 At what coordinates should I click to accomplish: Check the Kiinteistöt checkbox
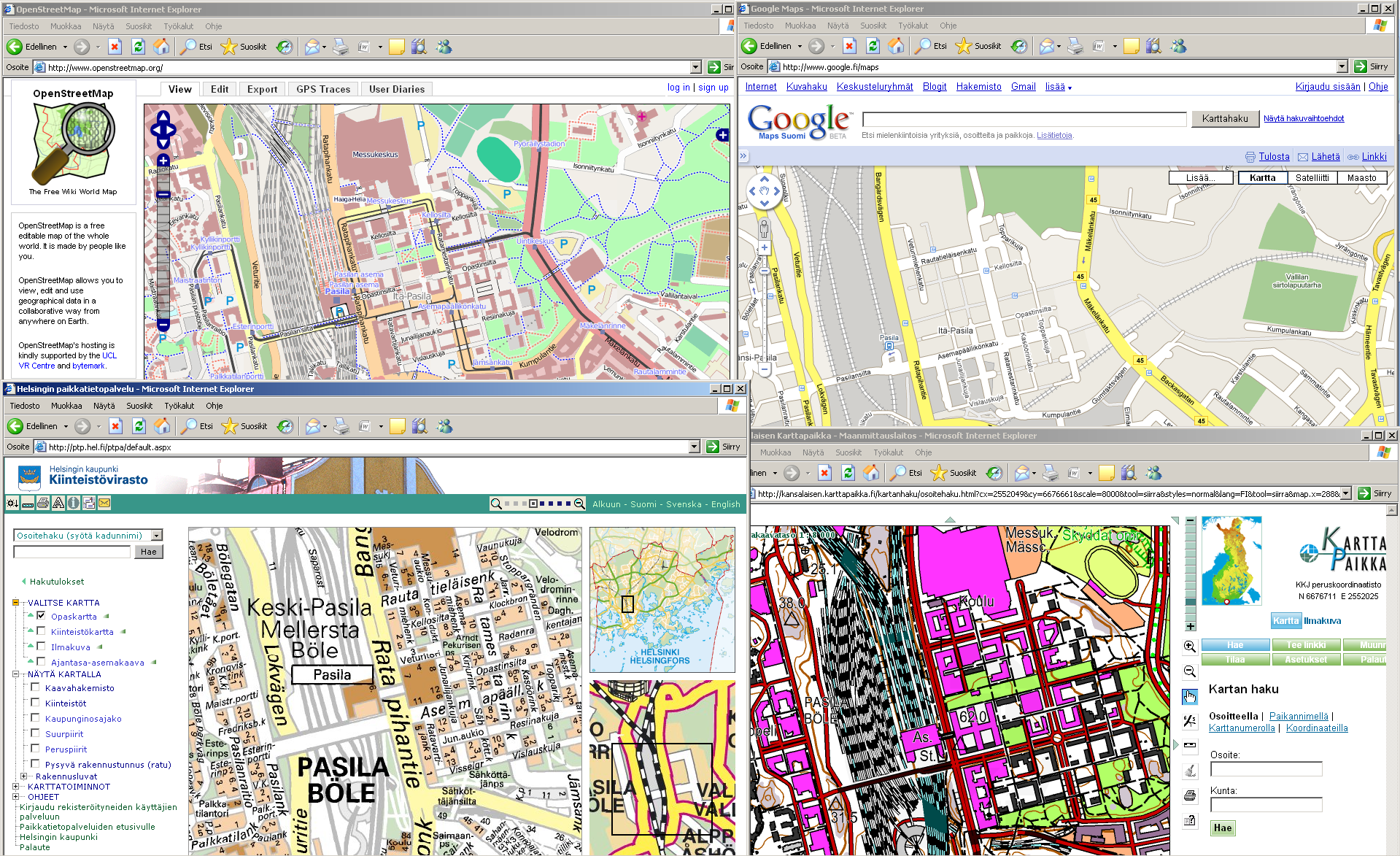(x=35, y=703)
